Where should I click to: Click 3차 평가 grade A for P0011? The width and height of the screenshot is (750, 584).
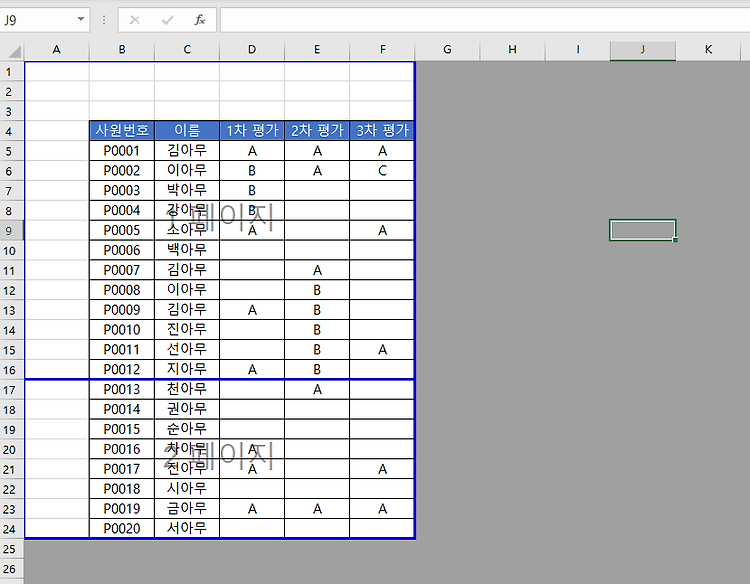(x=382, y=350)
